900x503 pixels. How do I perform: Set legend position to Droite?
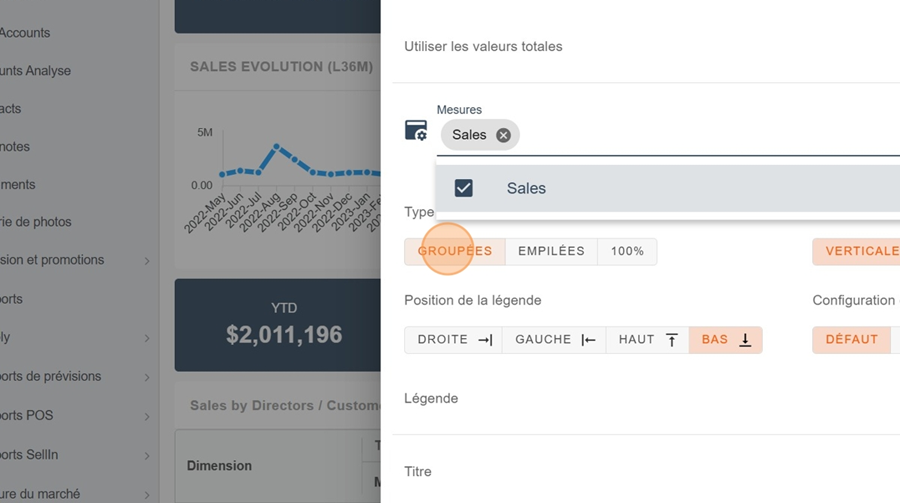(454, 340)
